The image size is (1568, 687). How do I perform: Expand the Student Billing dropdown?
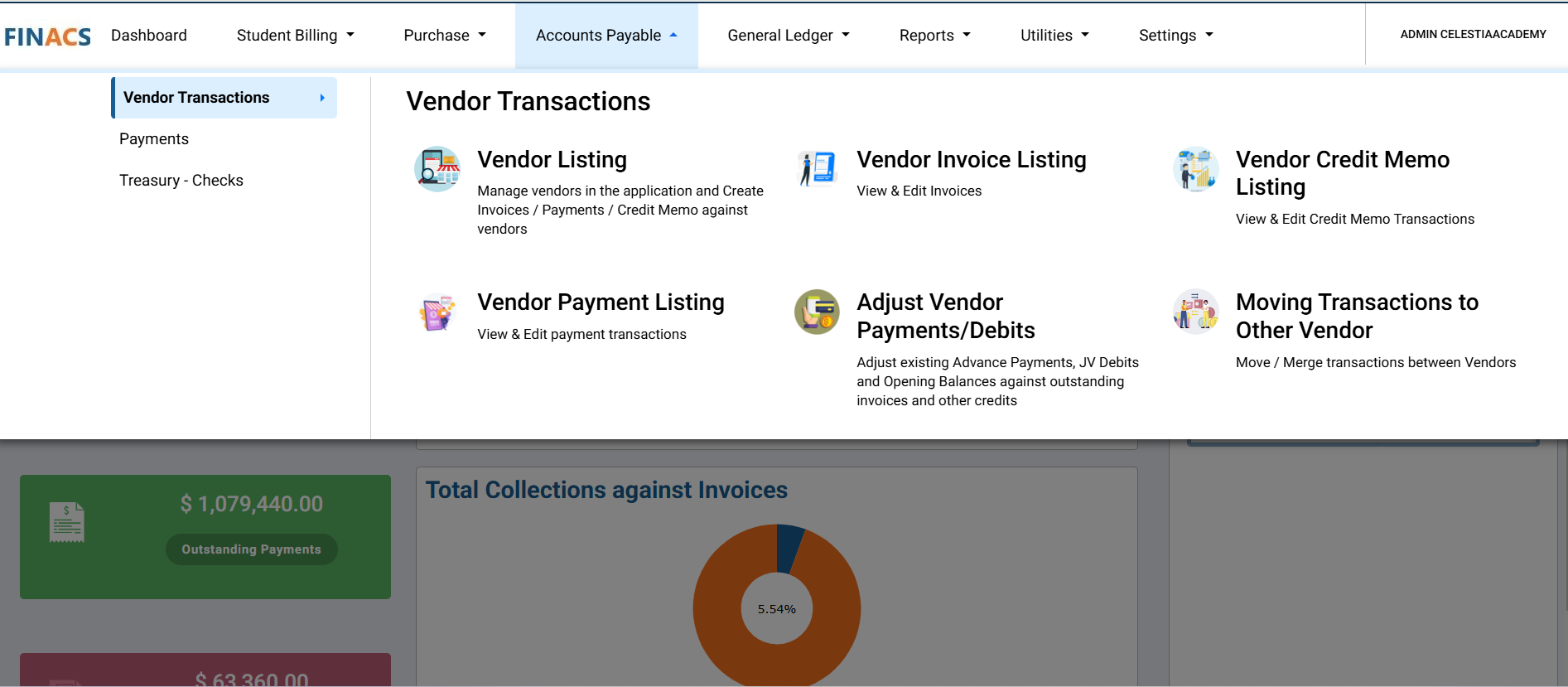pyautogui.click(x=295, y=36)
